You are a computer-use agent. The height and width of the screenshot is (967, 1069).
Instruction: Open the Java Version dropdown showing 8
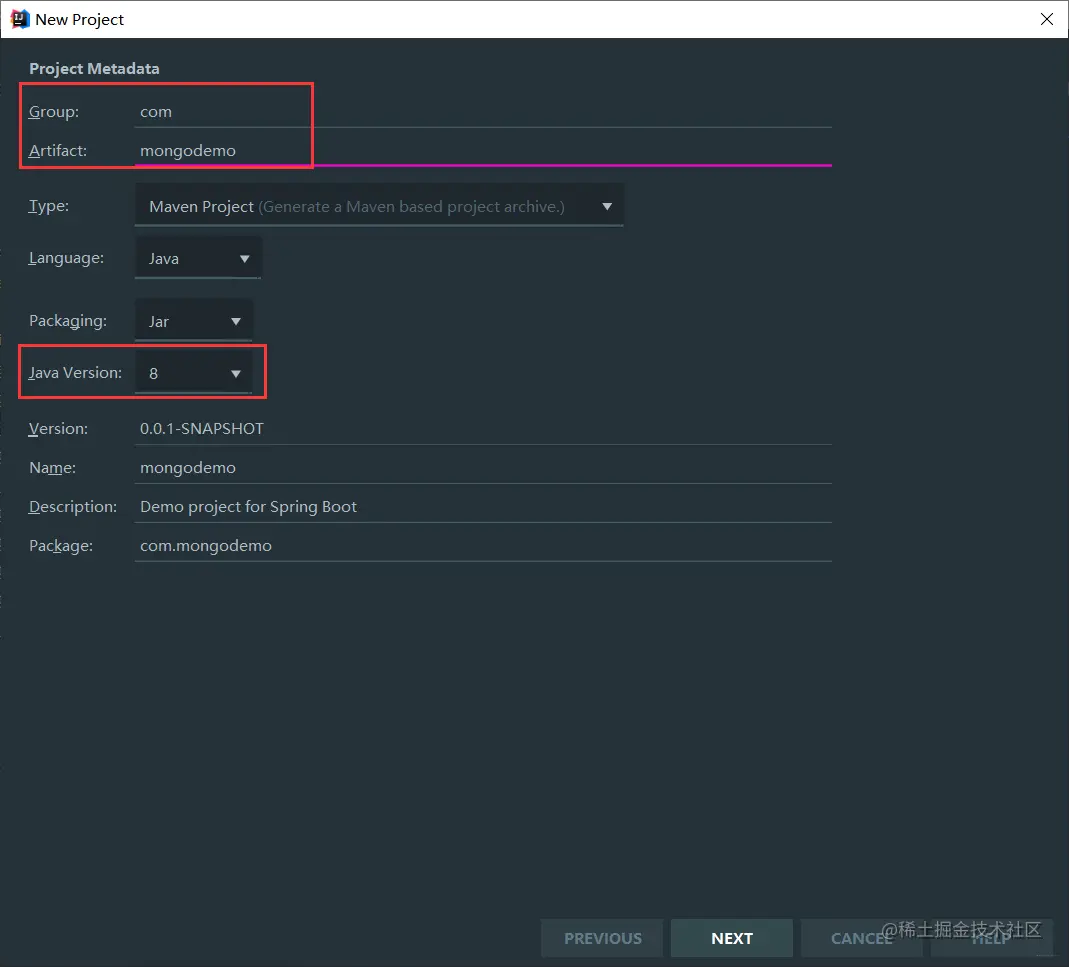coord(194,373)
